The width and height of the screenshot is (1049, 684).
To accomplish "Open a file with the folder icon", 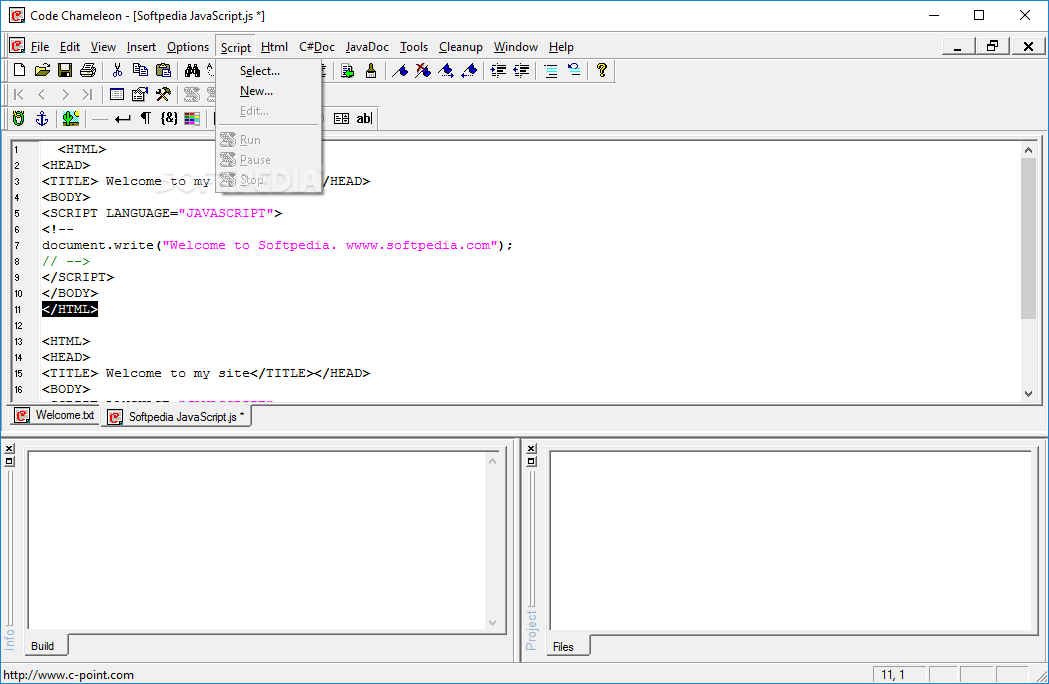I will pos(42,70).
